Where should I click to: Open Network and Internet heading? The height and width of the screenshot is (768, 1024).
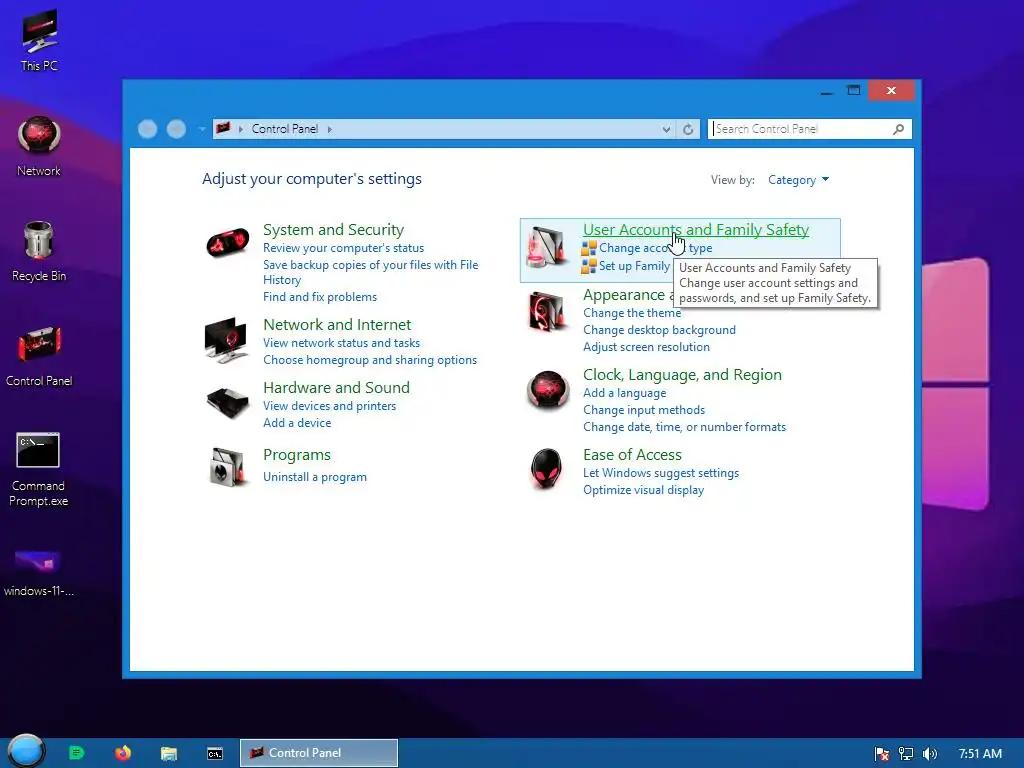337,325
